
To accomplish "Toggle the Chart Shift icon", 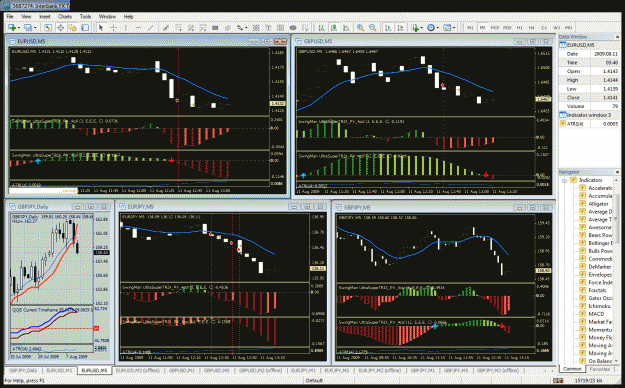I will (401, 28).
